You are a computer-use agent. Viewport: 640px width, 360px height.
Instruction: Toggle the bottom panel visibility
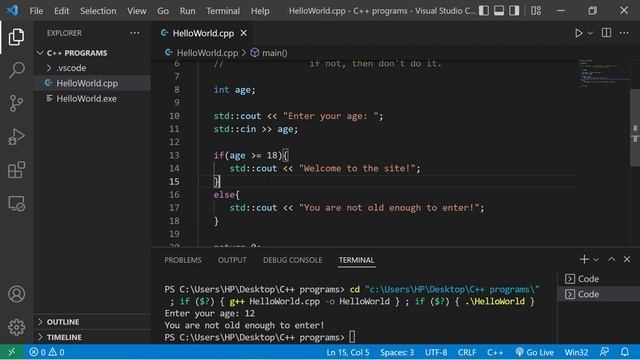pyautogui.click(x=499, y=11)
